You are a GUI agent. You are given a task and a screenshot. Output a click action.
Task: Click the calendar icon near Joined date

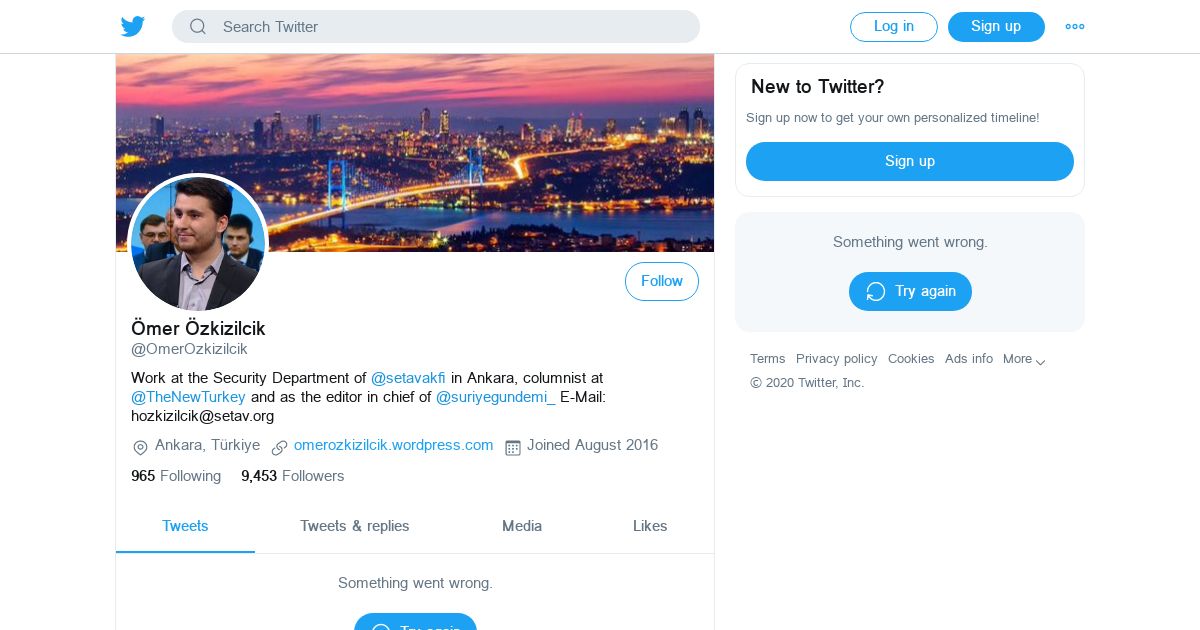[513, 447]
